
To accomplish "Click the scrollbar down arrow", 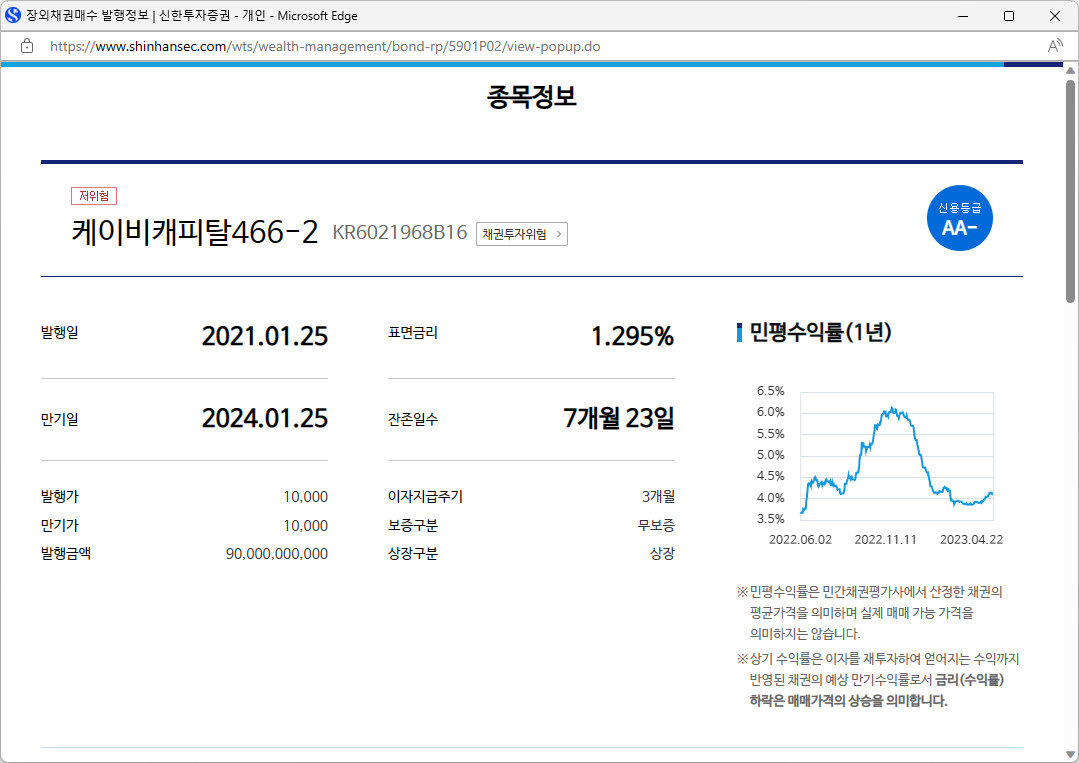I will (x=1070, y=755).
